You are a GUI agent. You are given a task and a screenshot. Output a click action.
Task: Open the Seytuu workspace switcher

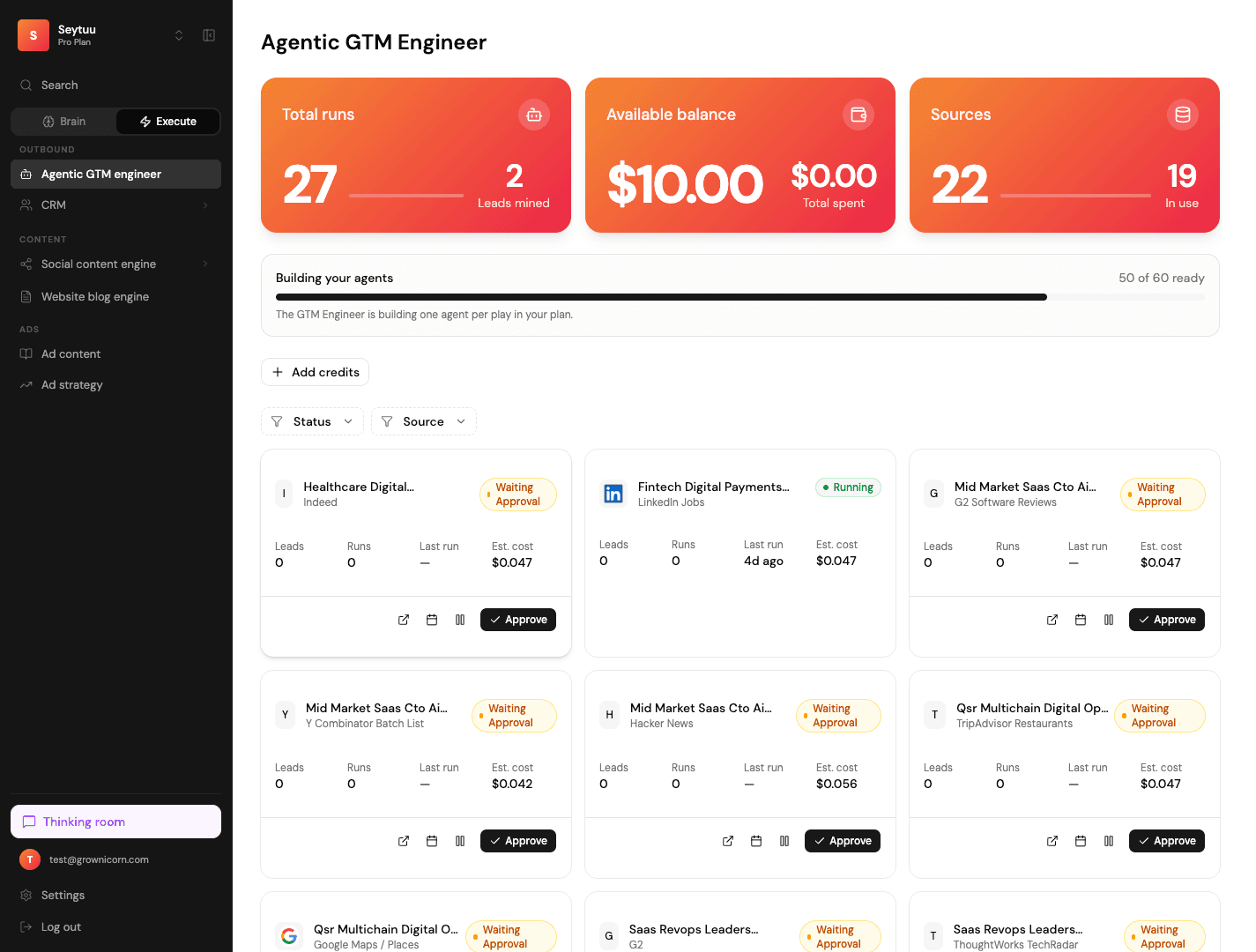pos(179,35)
